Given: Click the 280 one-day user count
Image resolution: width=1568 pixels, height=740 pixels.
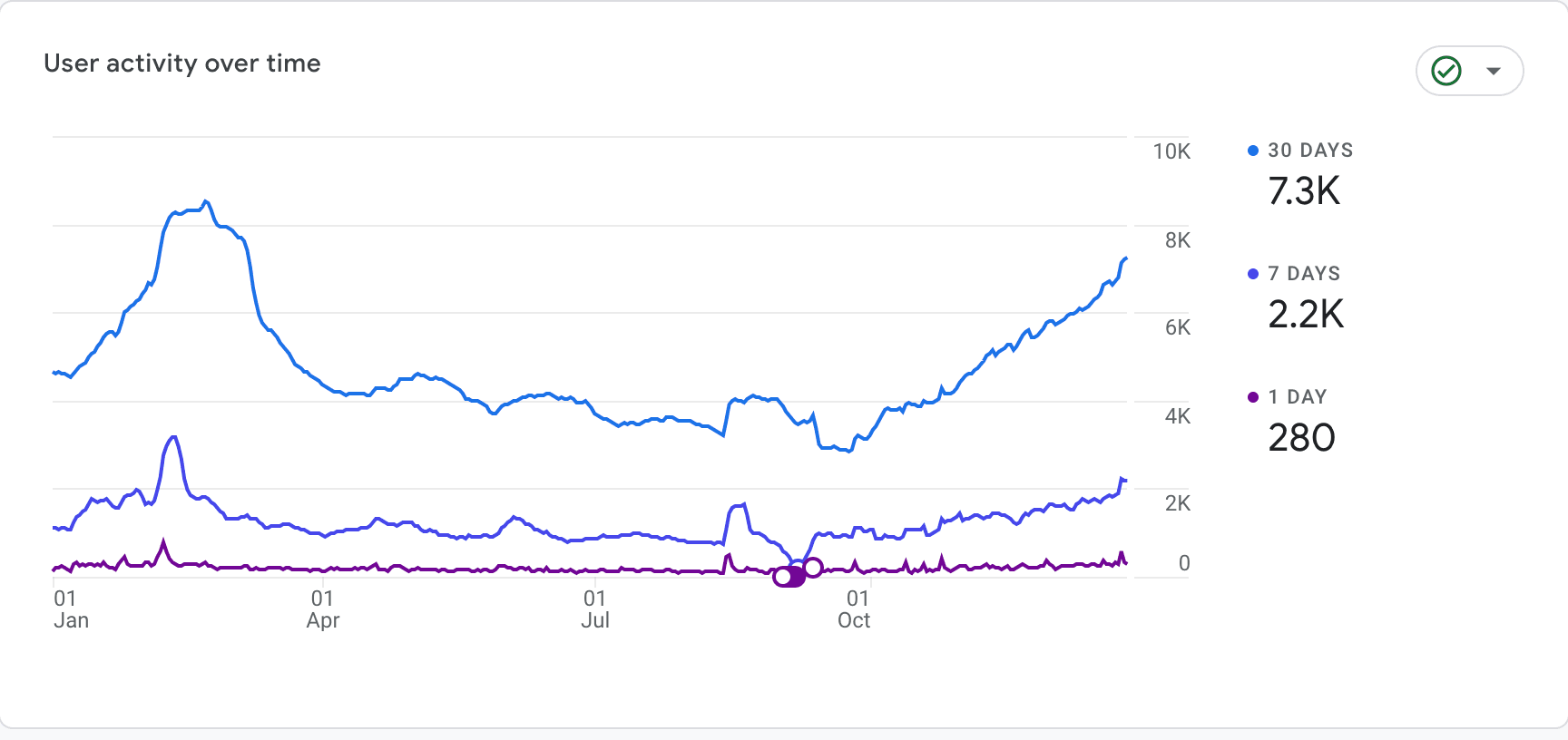Looking at the screenshot, I should pos(1301,438).
